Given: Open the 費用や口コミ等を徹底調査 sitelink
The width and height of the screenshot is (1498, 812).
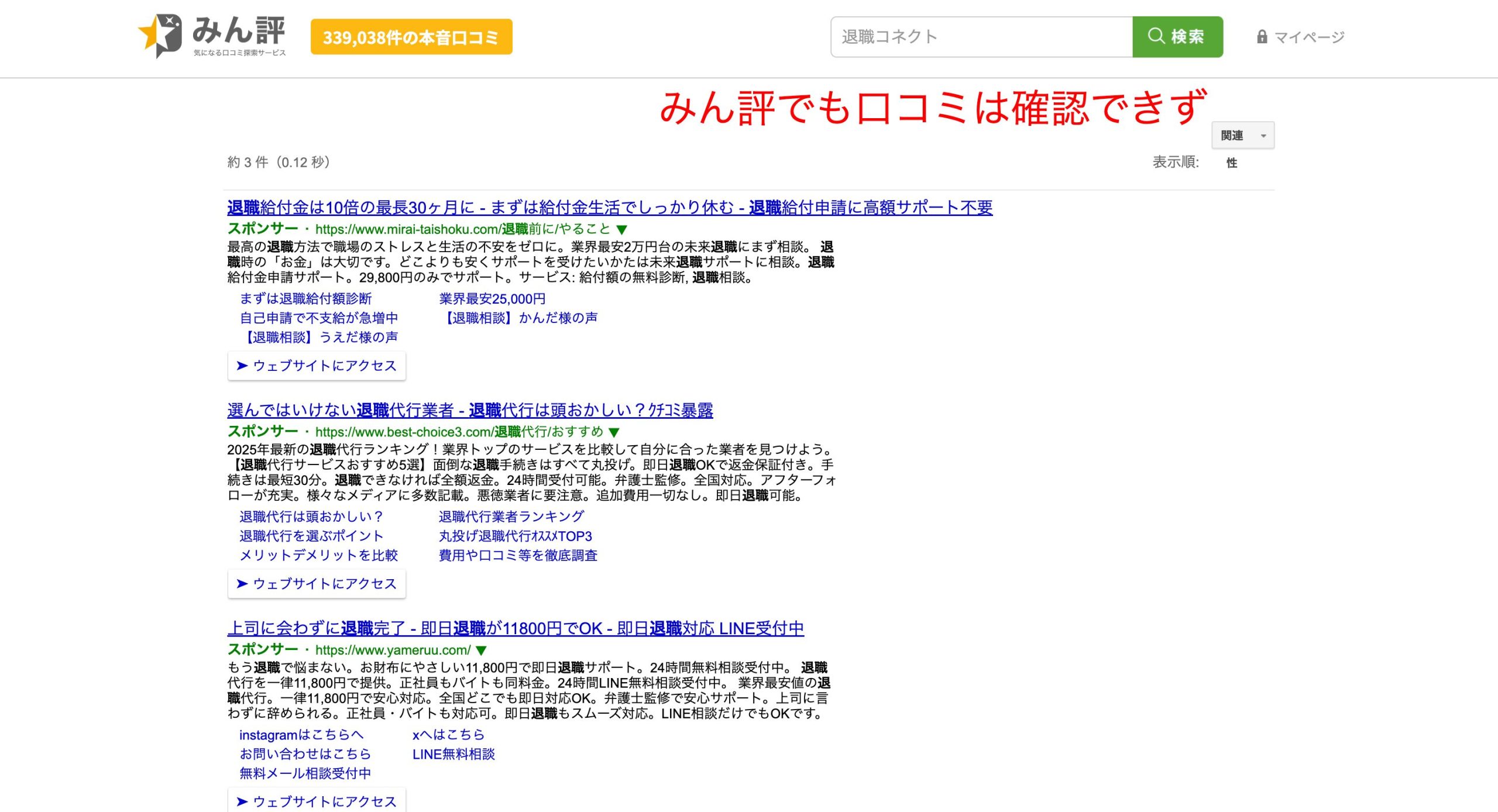Looking at the screenshot, I should tap(518, 555).
